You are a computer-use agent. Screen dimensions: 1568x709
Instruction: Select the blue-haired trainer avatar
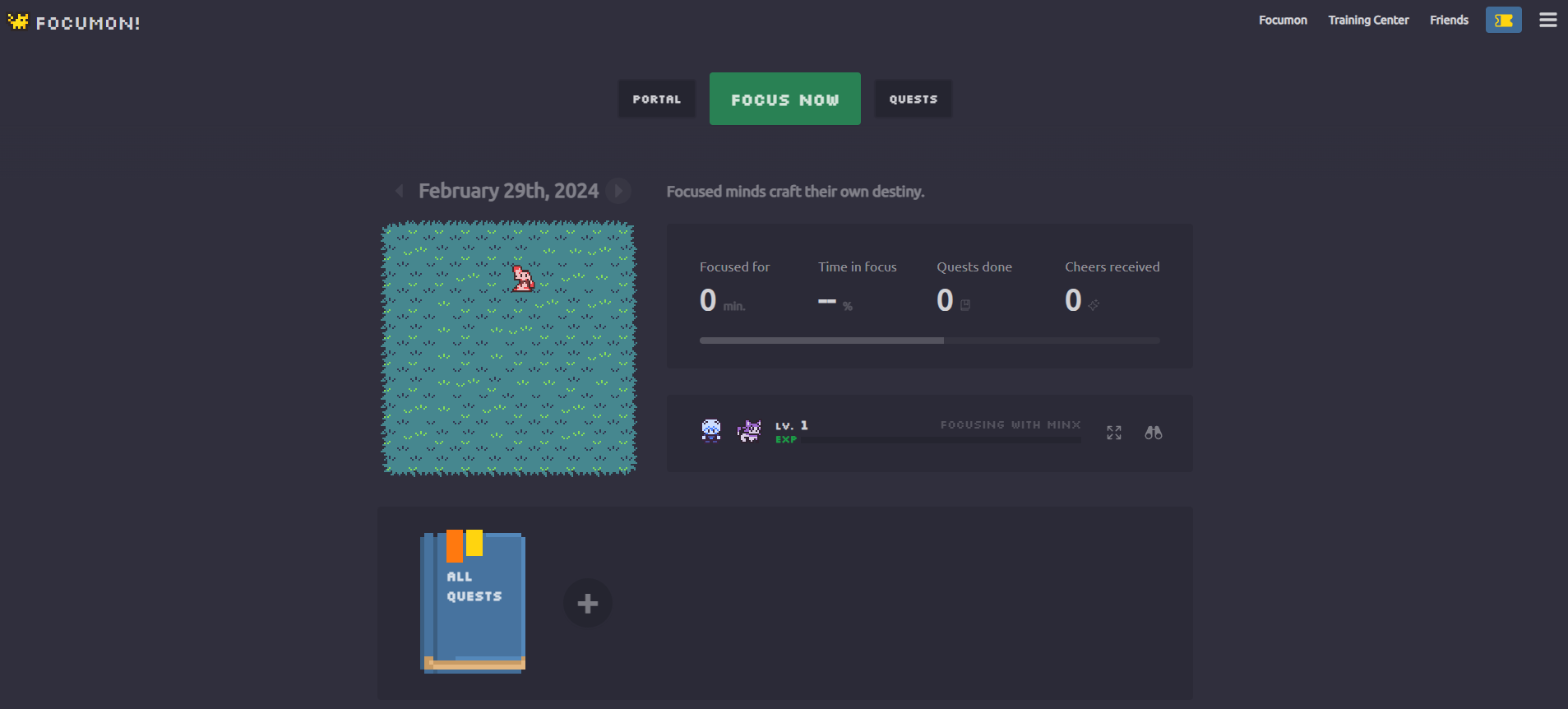(711, 430)
